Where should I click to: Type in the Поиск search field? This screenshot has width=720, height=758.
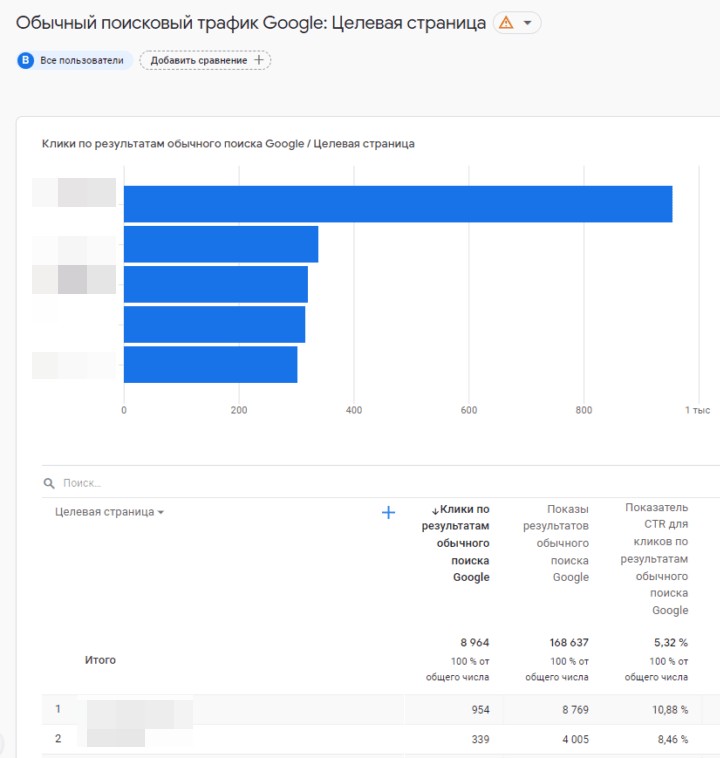[x=200, y=483]
